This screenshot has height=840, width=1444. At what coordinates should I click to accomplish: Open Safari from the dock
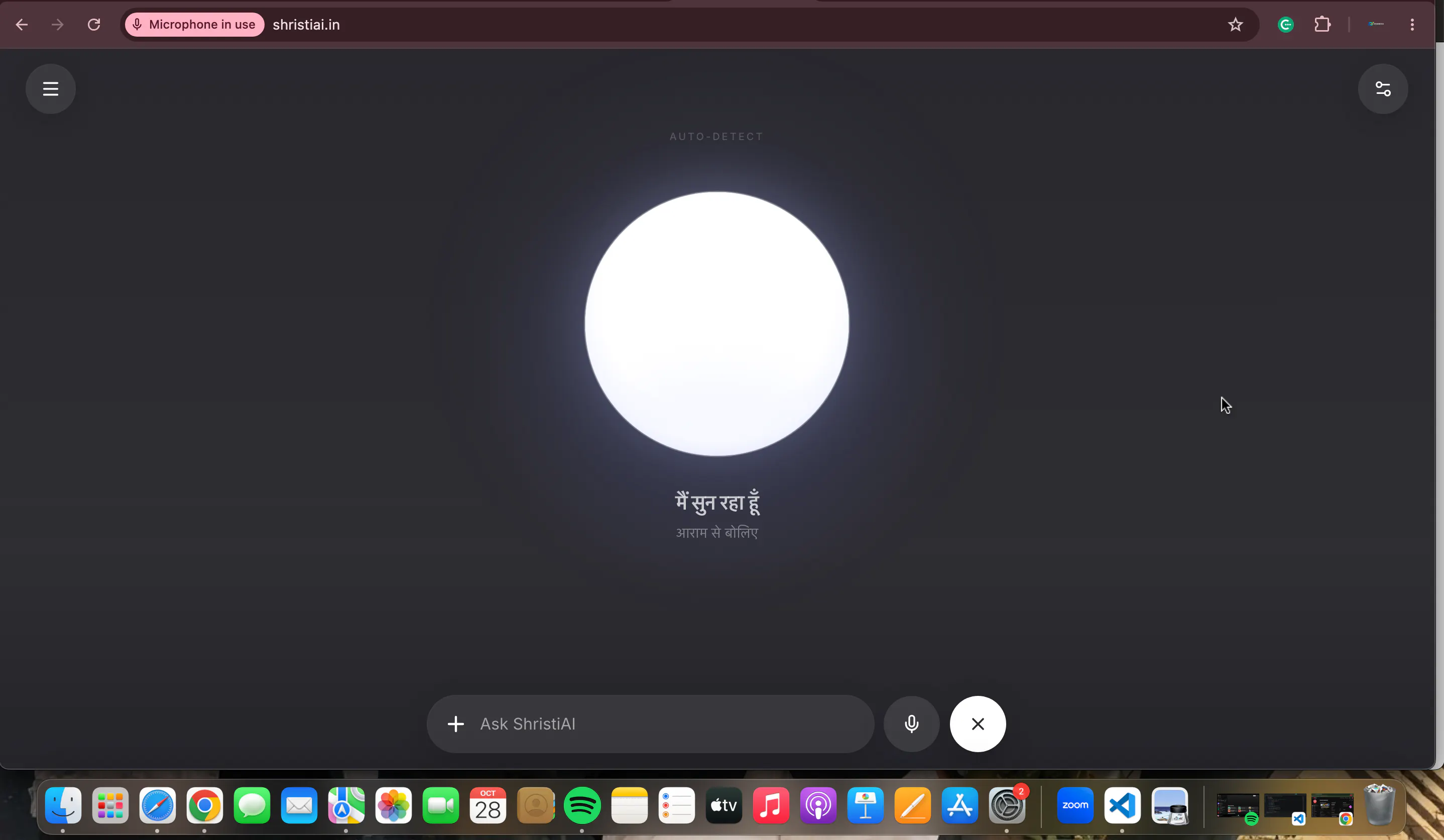[158, 805]
